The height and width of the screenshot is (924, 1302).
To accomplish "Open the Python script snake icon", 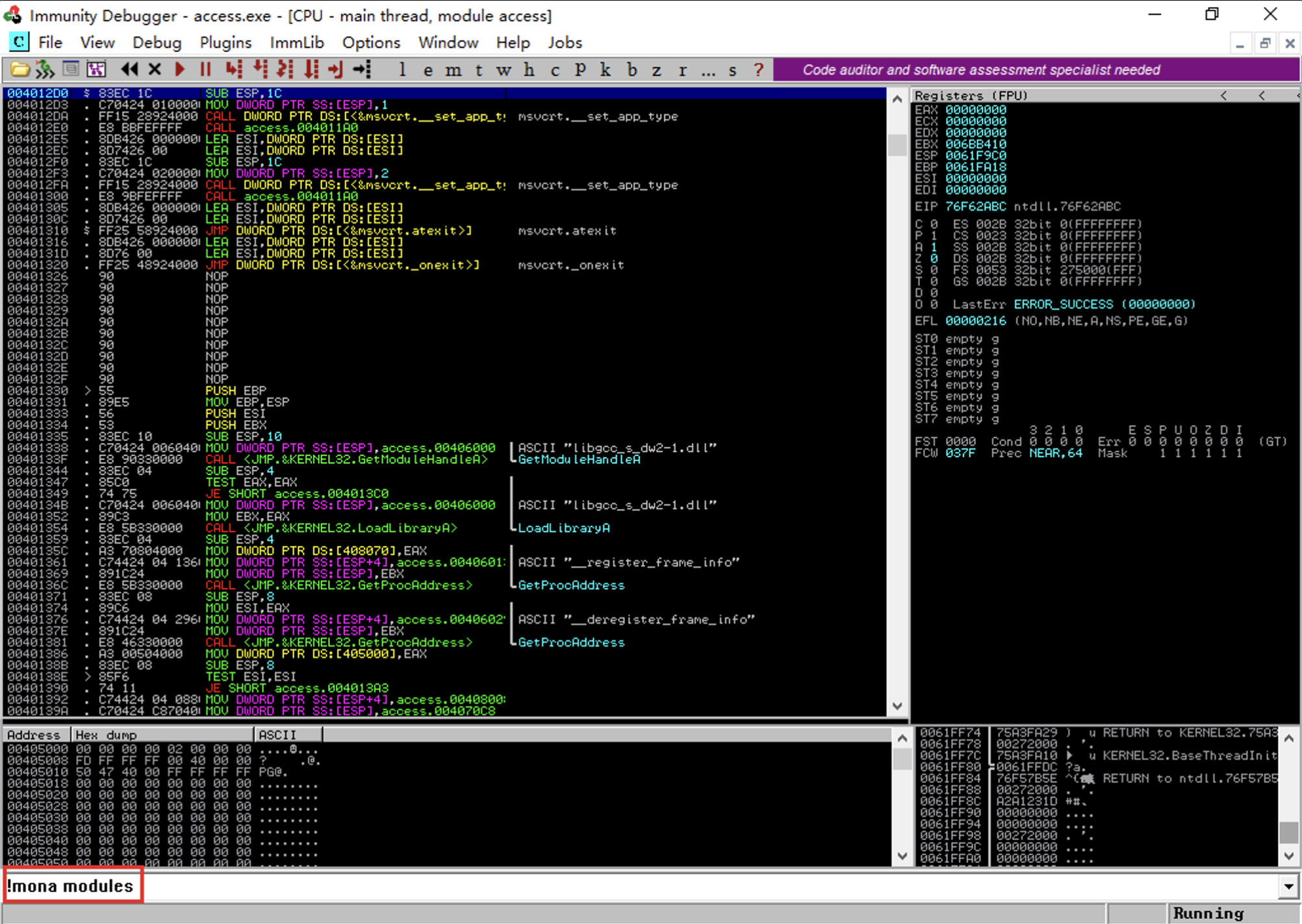I will pos(45,70).
